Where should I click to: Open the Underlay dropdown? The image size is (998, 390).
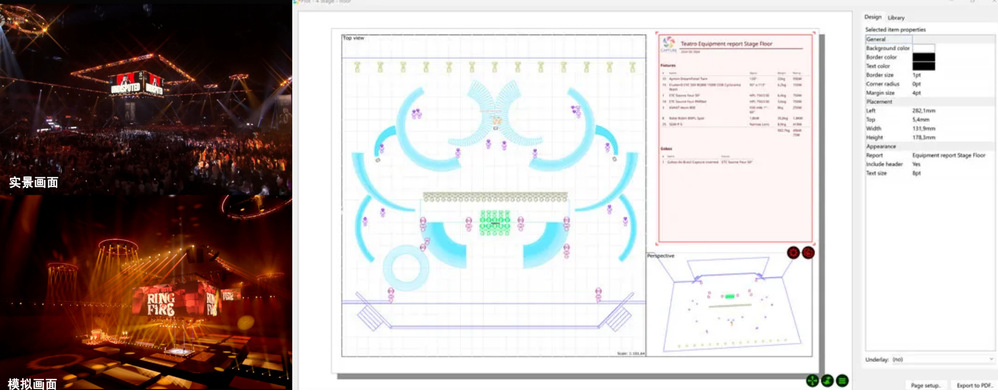click(x=943, y=359)
